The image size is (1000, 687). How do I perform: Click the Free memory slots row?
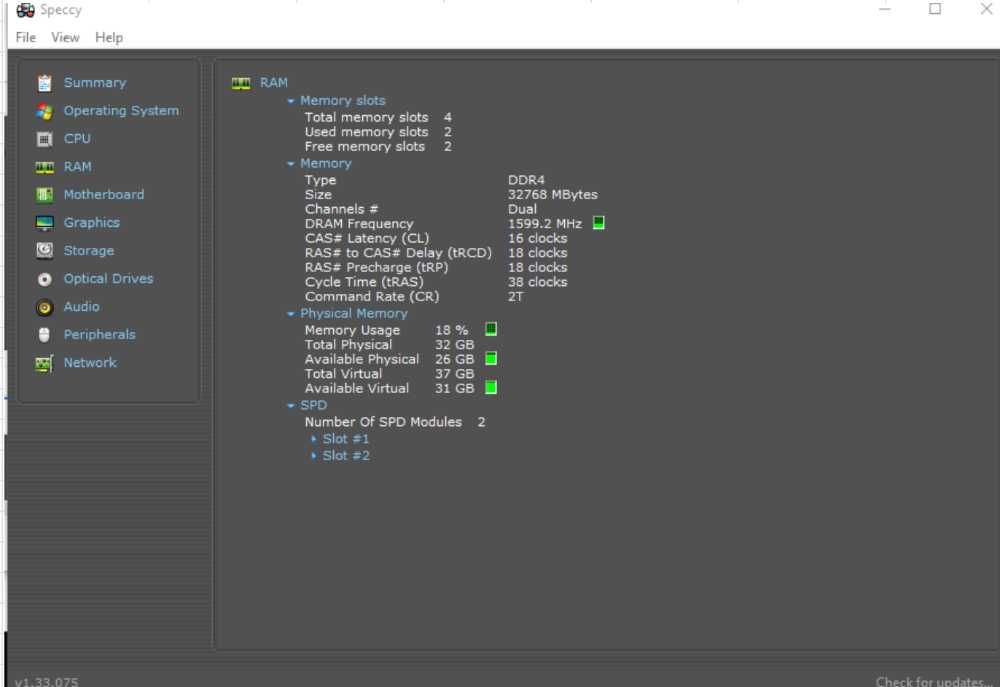point(378,147)
